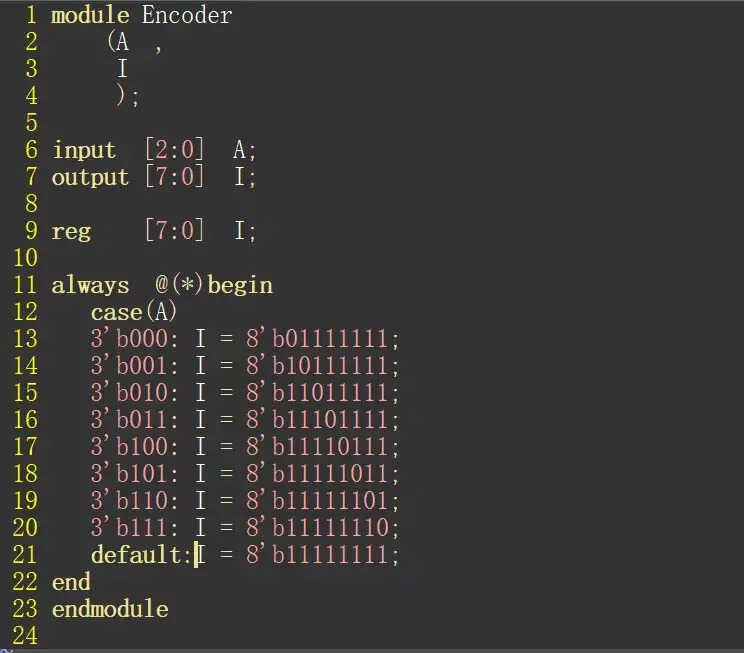The height and width of the screenshot is (653, 744).
Task: Click the value 8'b11111011 on line 18
Action: [x=323, y=475]
